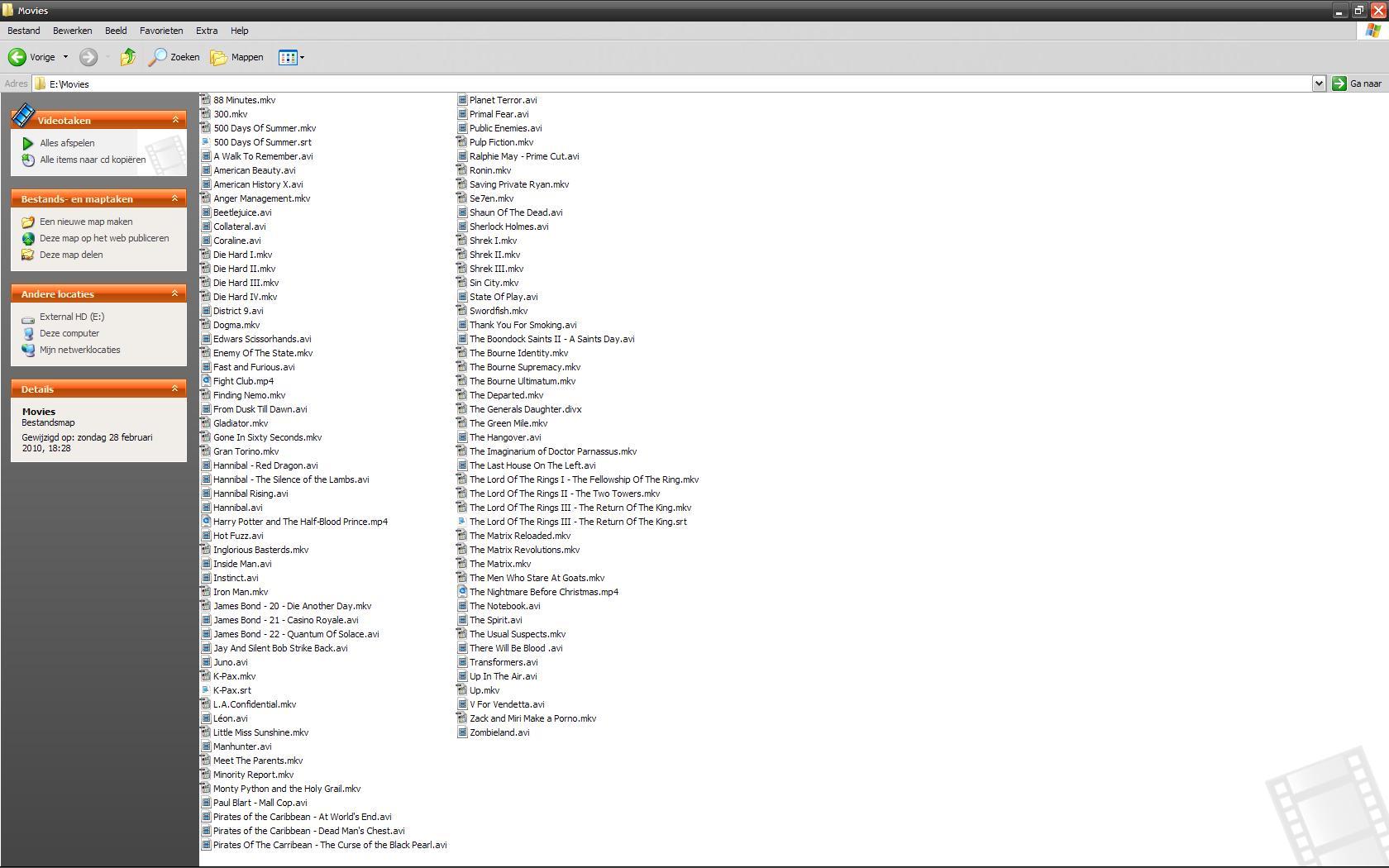Click Deze map op het web publiceren

pos(104,238)
